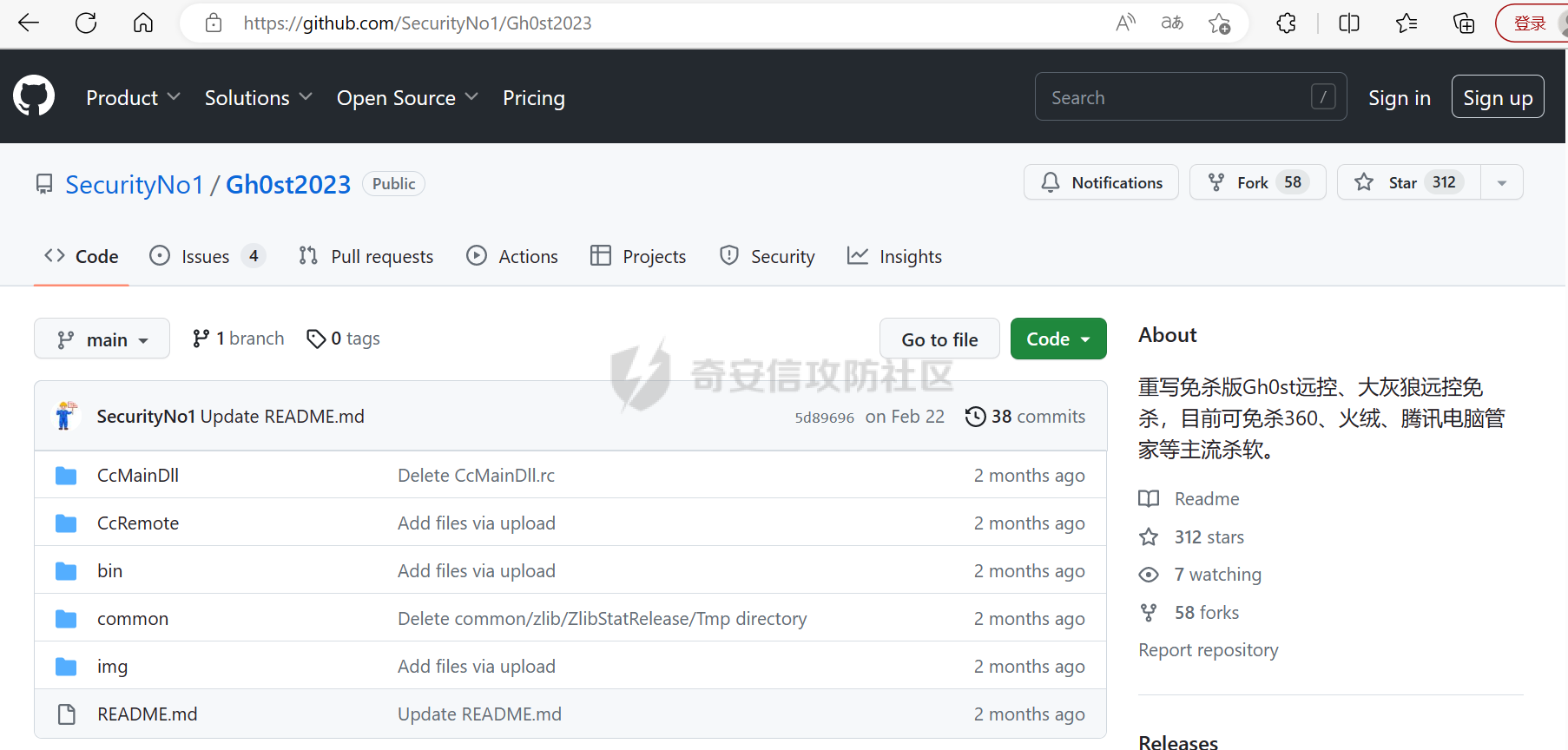
Task: Open the 58 forks link
Action: point(1189,613)
